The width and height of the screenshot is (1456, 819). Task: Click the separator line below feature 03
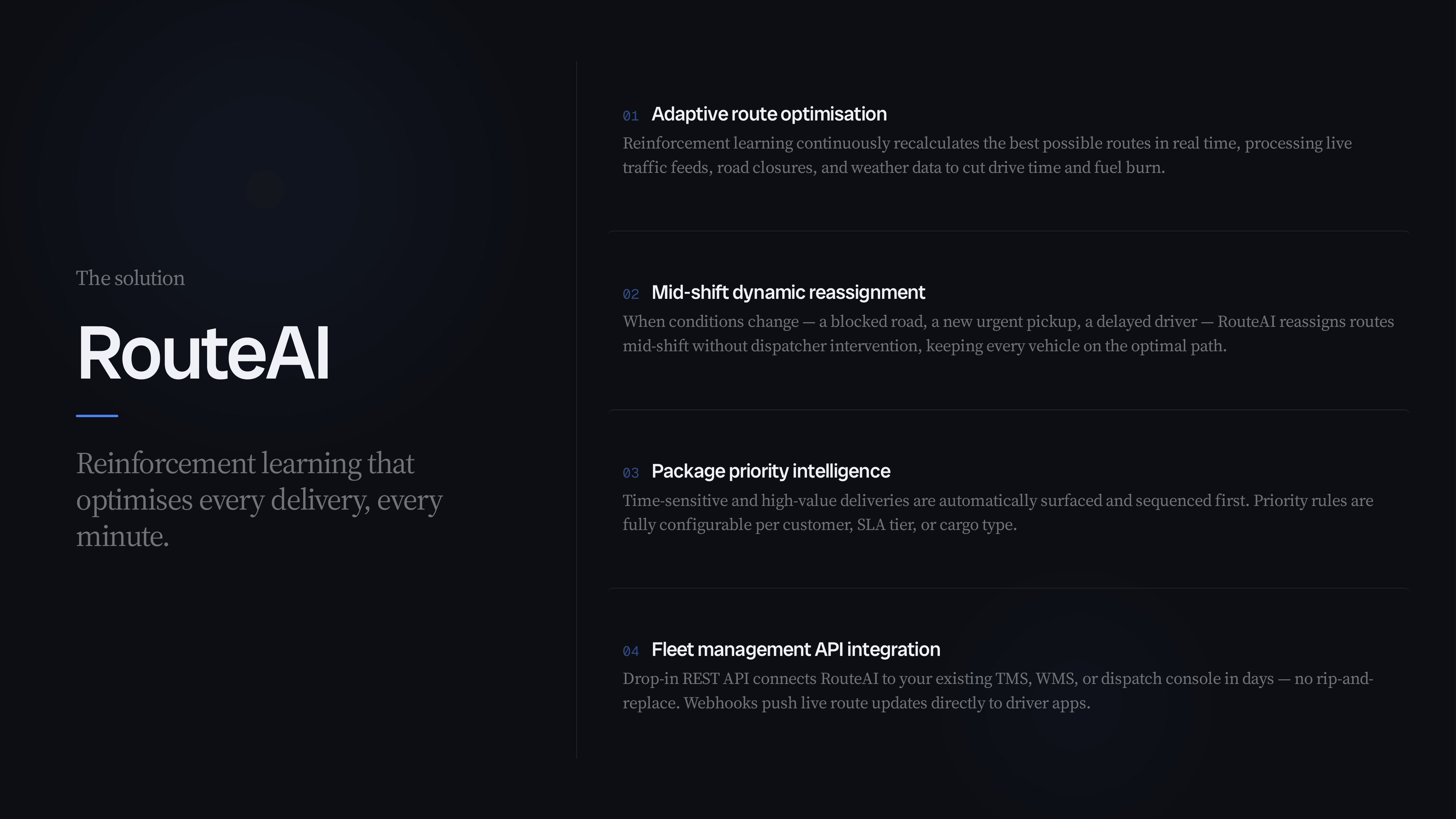pos(1009,588)
